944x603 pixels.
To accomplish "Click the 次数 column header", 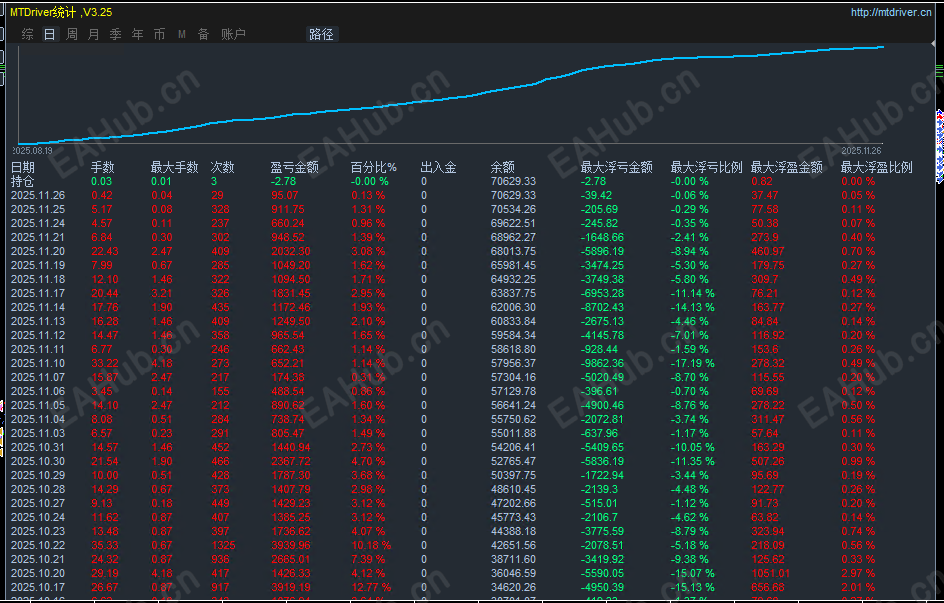I will click(x=222, y=167).
